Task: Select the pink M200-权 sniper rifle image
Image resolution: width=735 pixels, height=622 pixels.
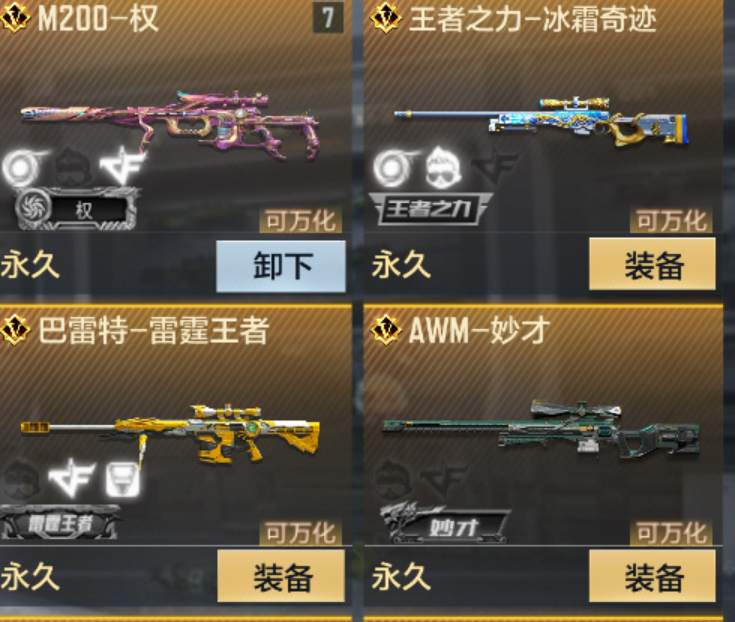Action: click(x=171, y=124)
